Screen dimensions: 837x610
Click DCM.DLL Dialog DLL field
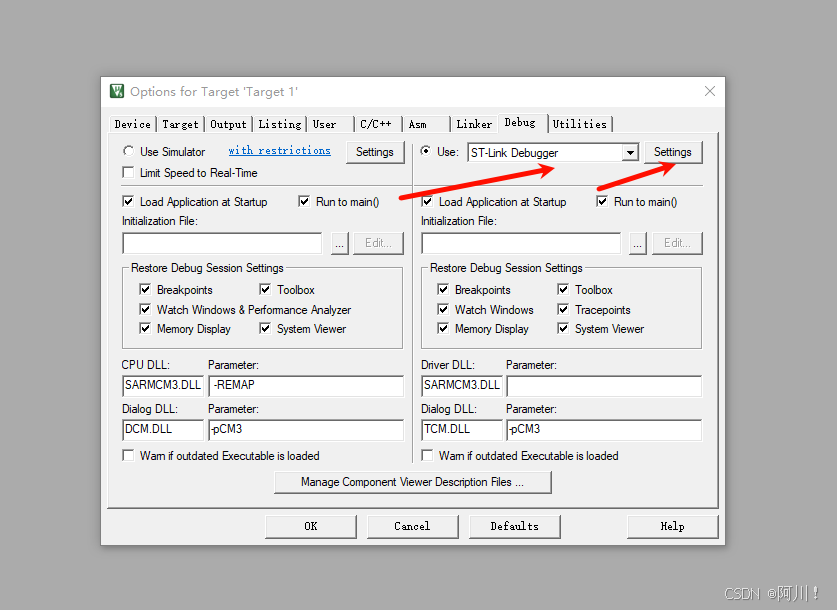tap(163, 430)
